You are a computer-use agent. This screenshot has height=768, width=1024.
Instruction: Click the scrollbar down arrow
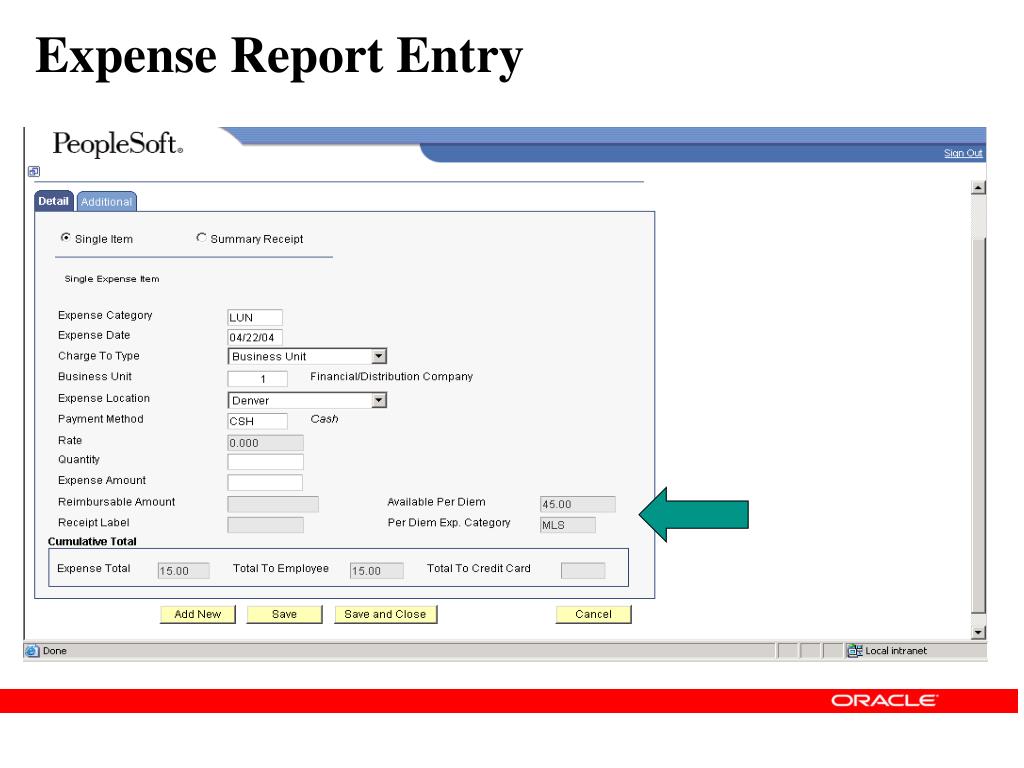[x=978, y=632]
